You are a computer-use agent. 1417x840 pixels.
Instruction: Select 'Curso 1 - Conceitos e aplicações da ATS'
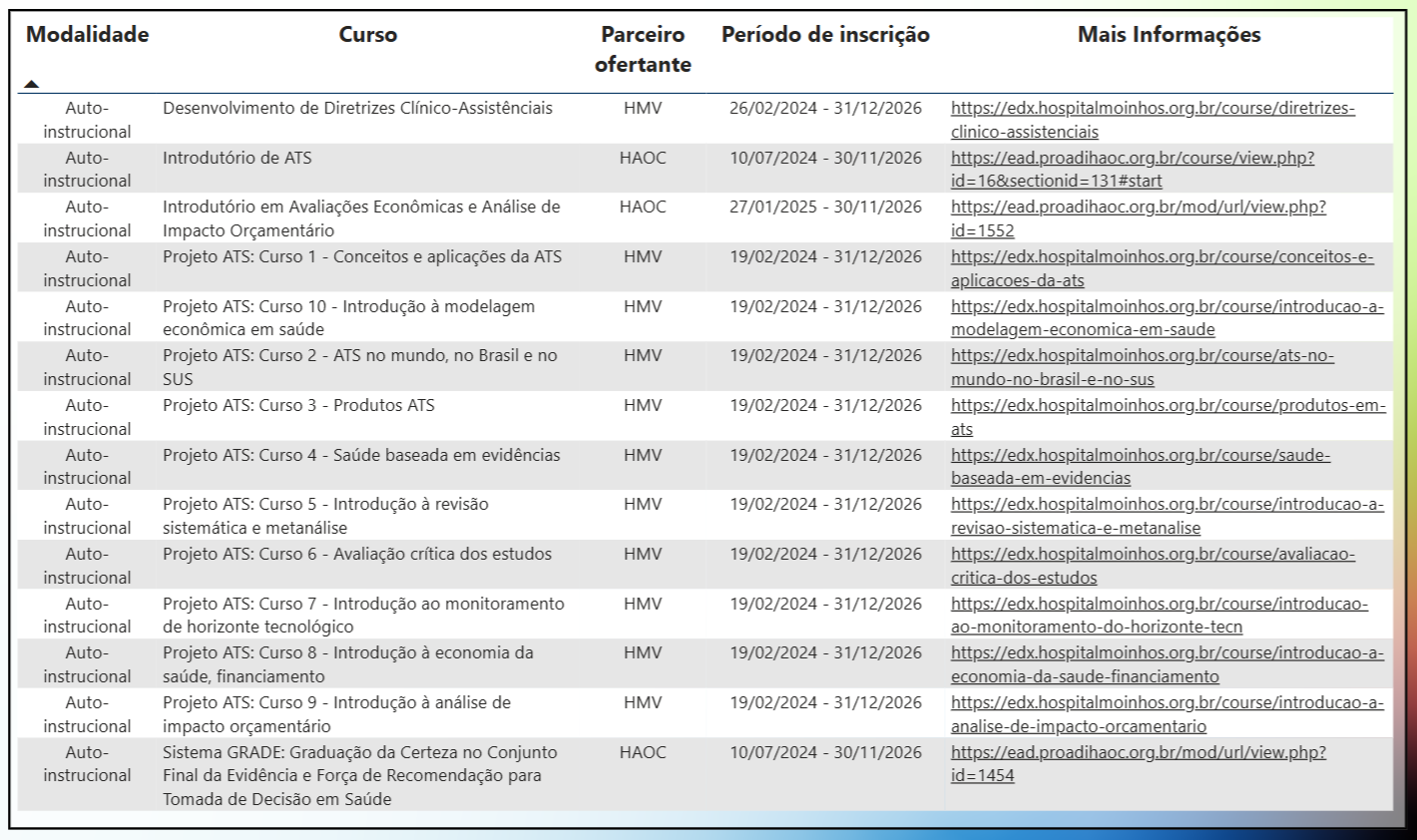point(362,256)
